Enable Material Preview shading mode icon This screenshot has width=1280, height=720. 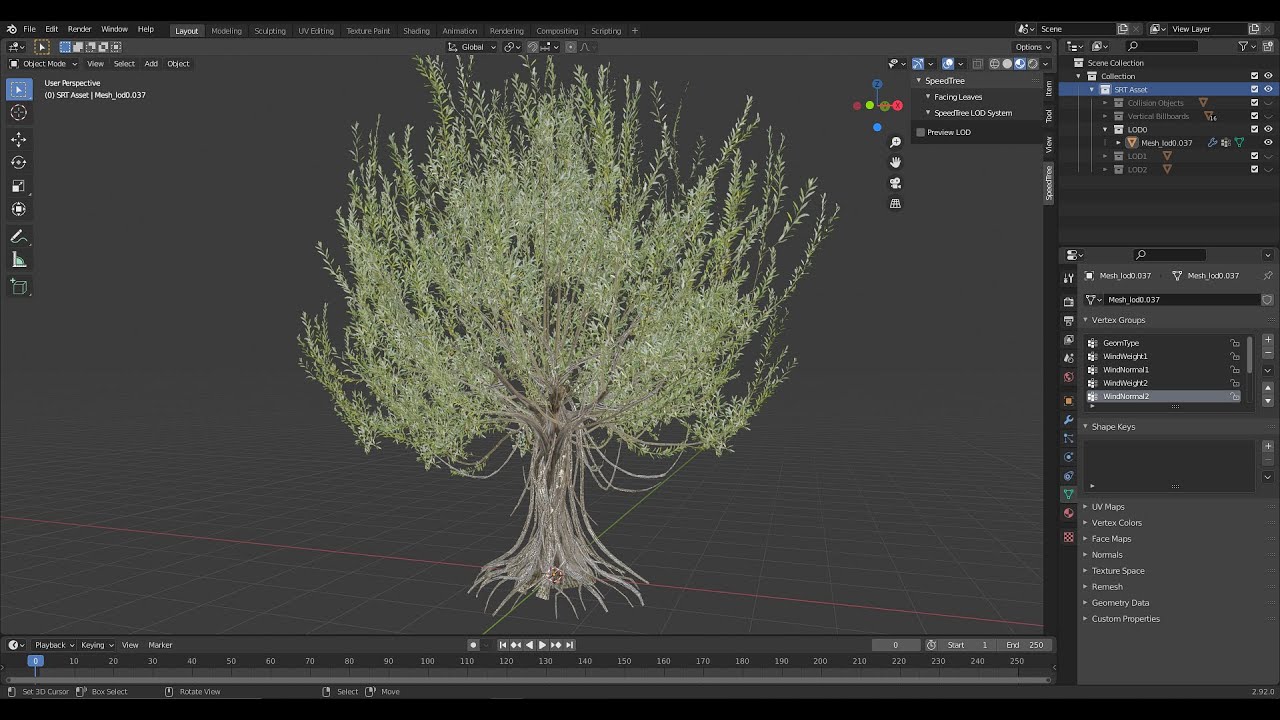[x=1020, y=63]
